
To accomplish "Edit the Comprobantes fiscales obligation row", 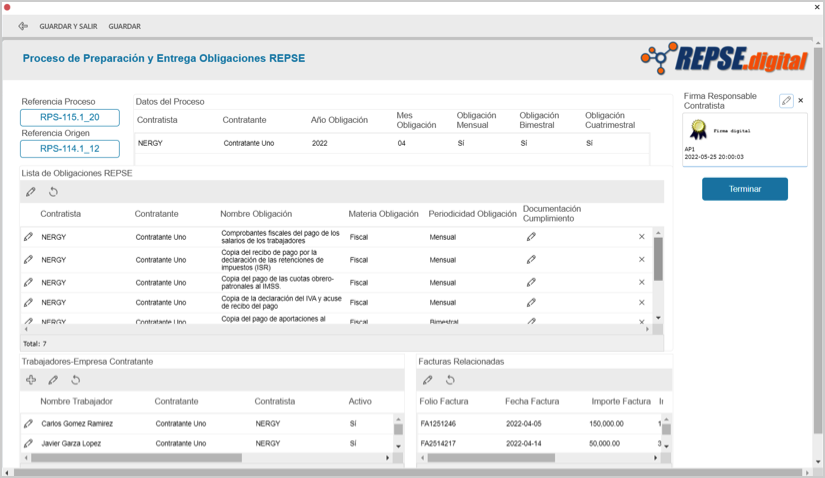I will [x=28, y=237].
